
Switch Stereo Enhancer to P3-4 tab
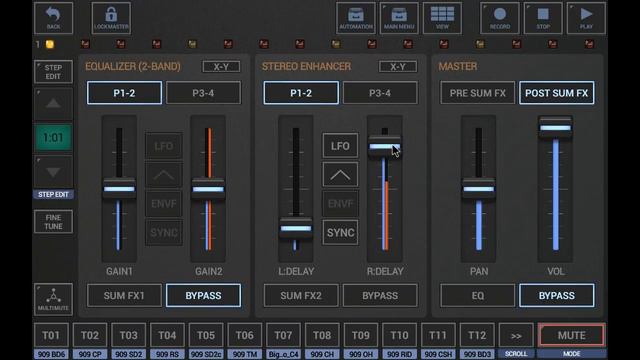[x=380, y=93]
